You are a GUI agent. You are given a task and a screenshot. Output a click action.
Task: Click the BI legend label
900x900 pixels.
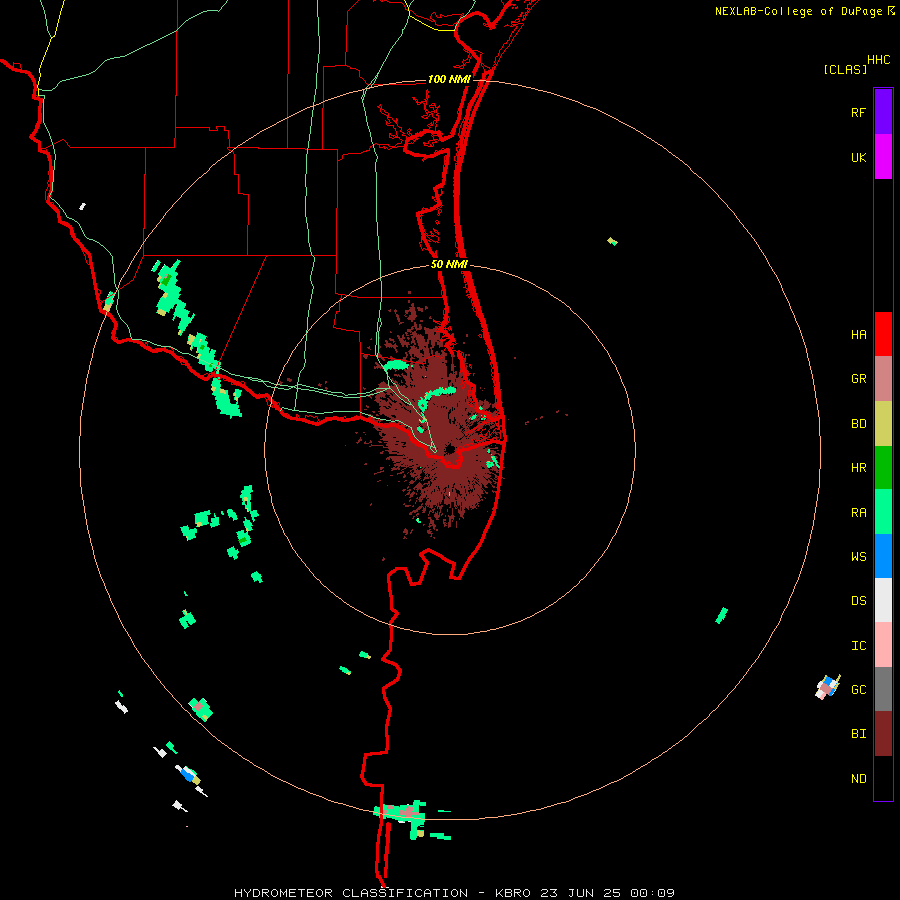click(858, 734)
